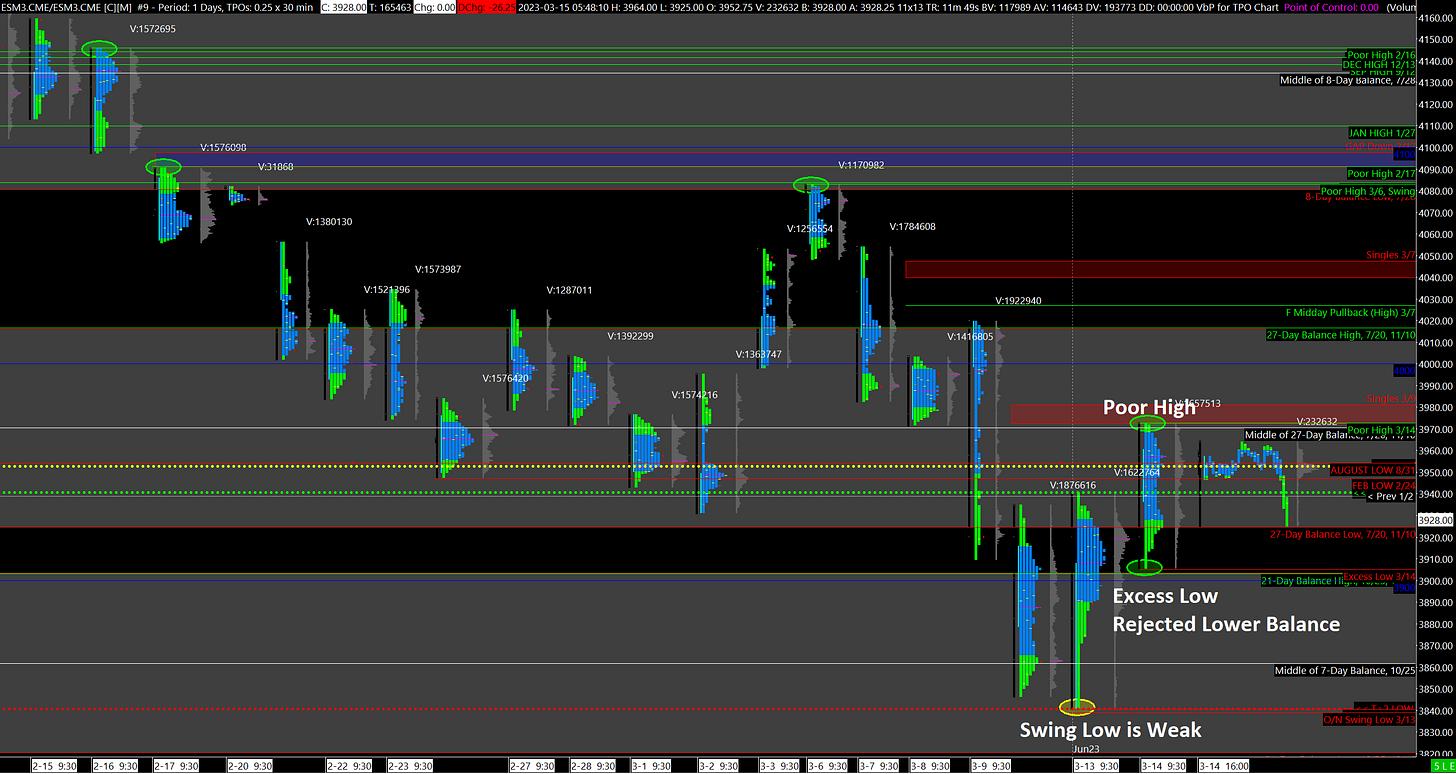Select the 3-3 9:30 date marker

pyautogui.click(x=777, y=765)
